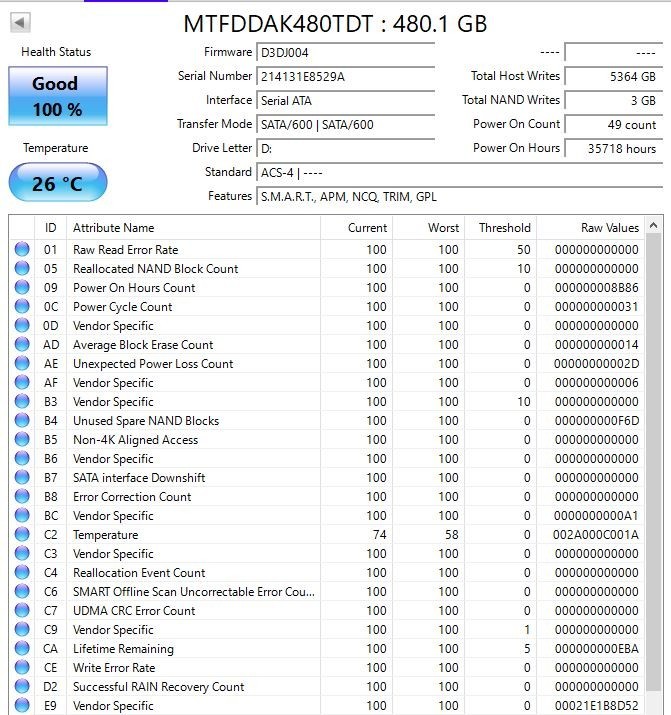
Task: Sort by Current column header
Action: coord(356,228)
